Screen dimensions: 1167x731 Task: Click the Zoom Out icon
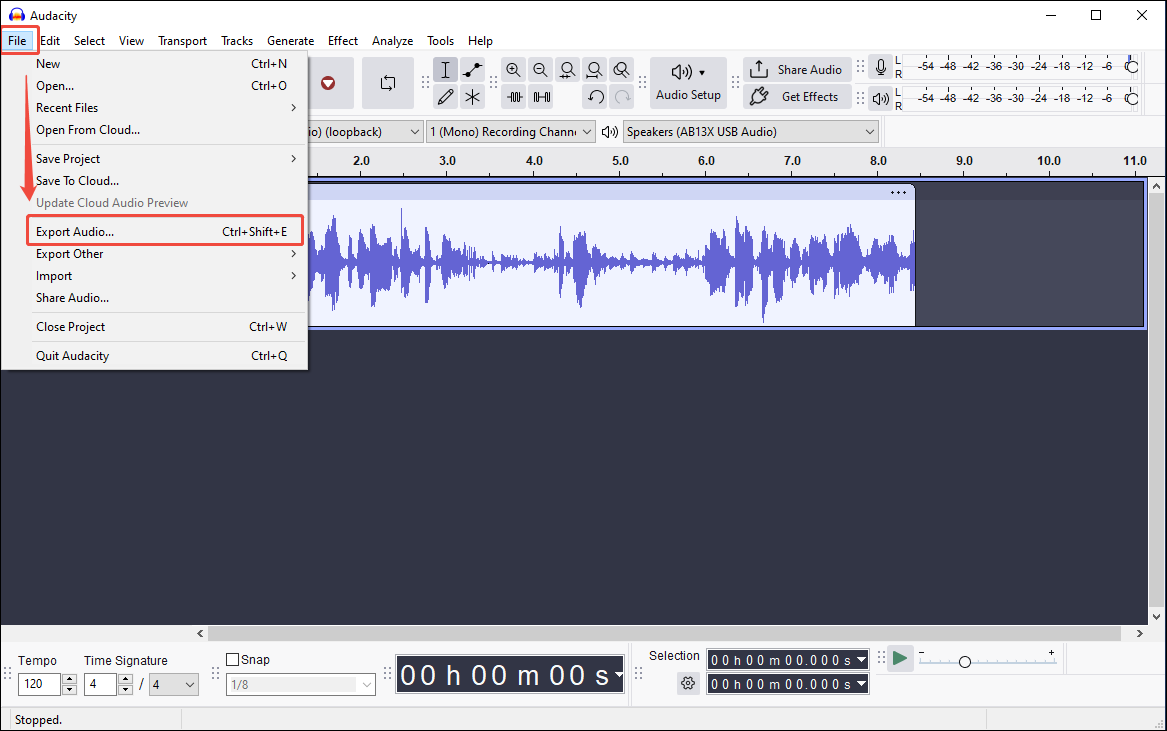[540, 70]
